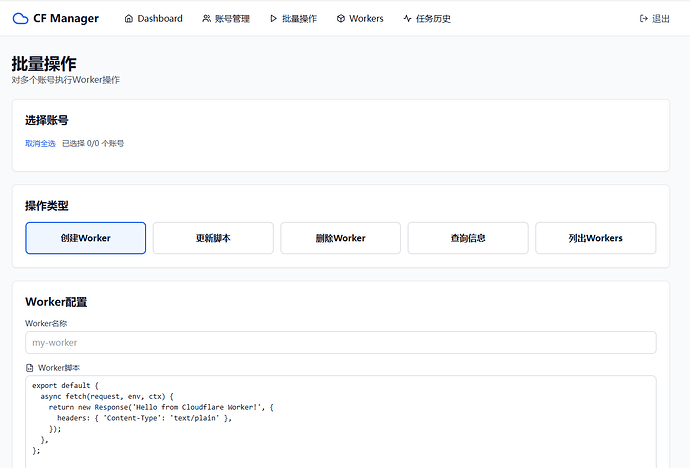The width and height of the screenshot is (690, 468).
Task: Click the 'export default {' code line
Action: pos(65,385)
